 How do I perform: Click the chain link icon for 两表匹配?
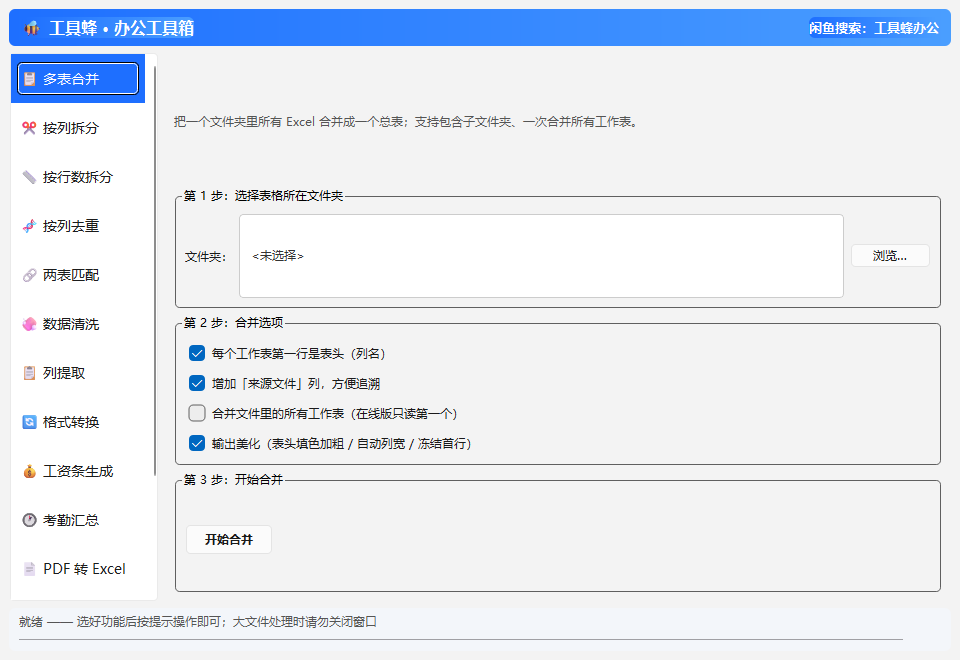point(29,275)
